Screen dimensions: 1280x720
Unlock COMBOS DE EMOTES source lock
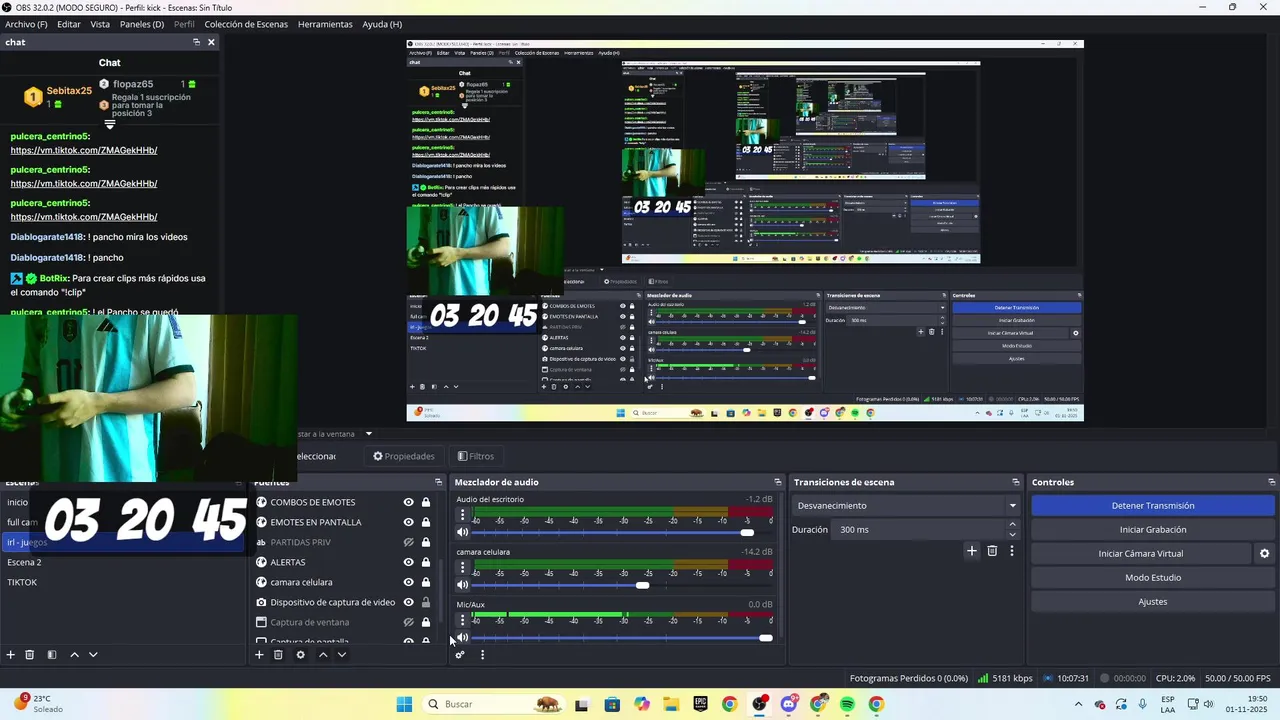426,502
